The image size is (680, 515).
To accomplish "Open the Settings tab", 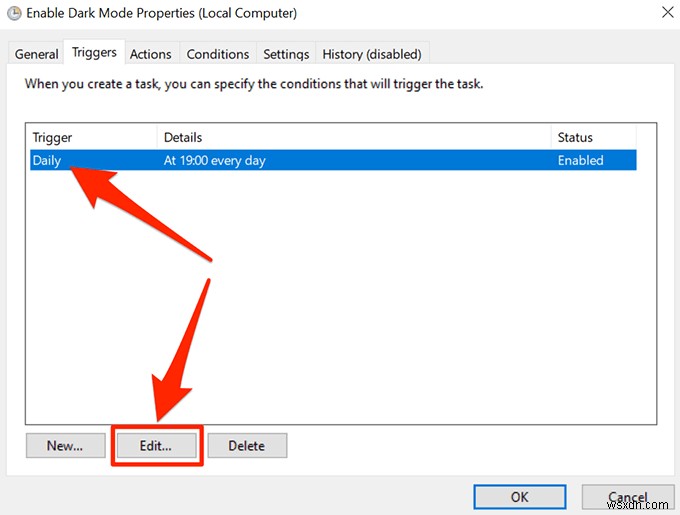I will (x=286, y=54).
